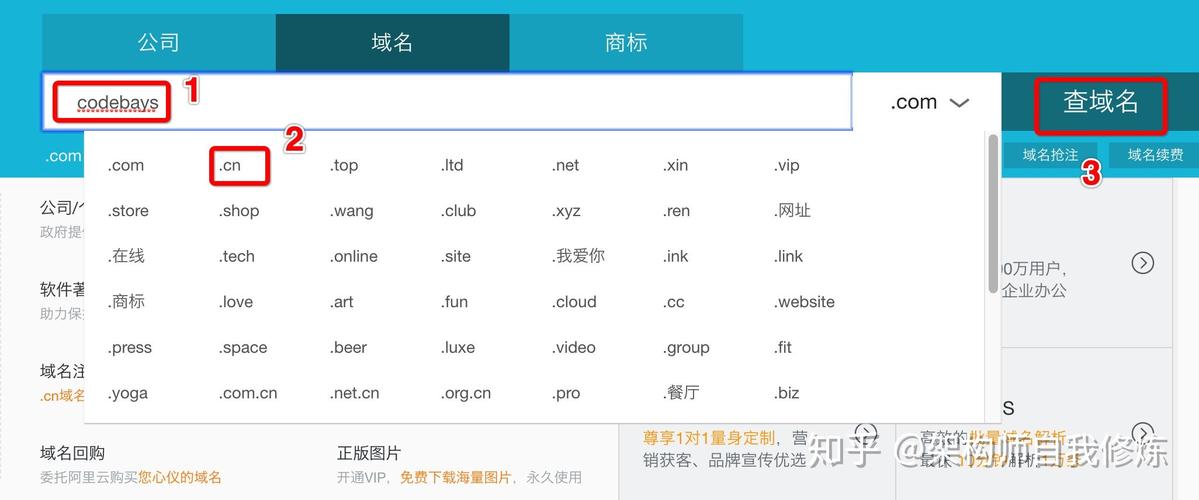Switch to the 商标 tab
Viewport: 1199px width, 500px height.
(x=626, y=43)
